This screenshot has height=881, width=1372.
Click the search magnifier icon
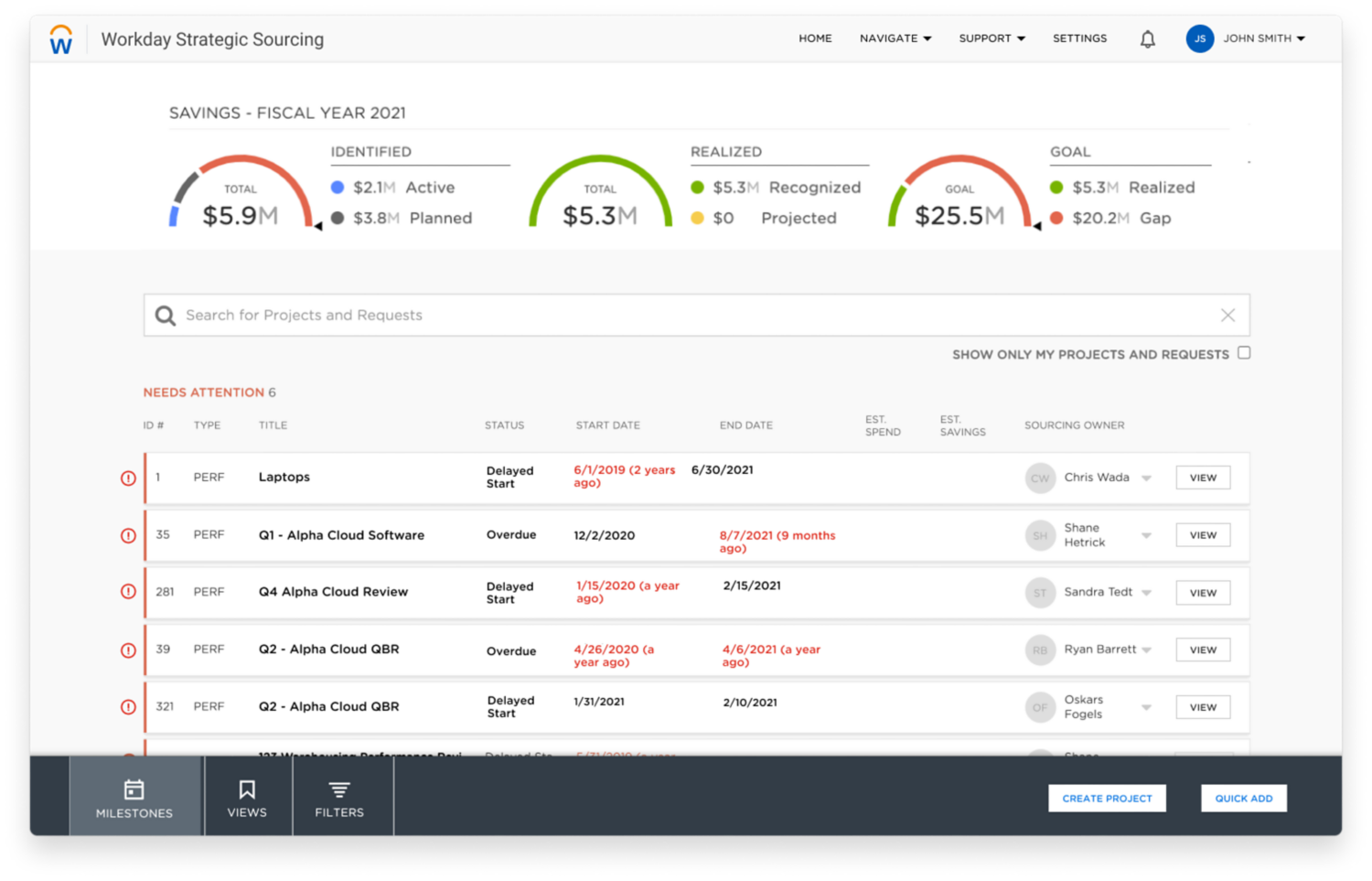[166, 315]
